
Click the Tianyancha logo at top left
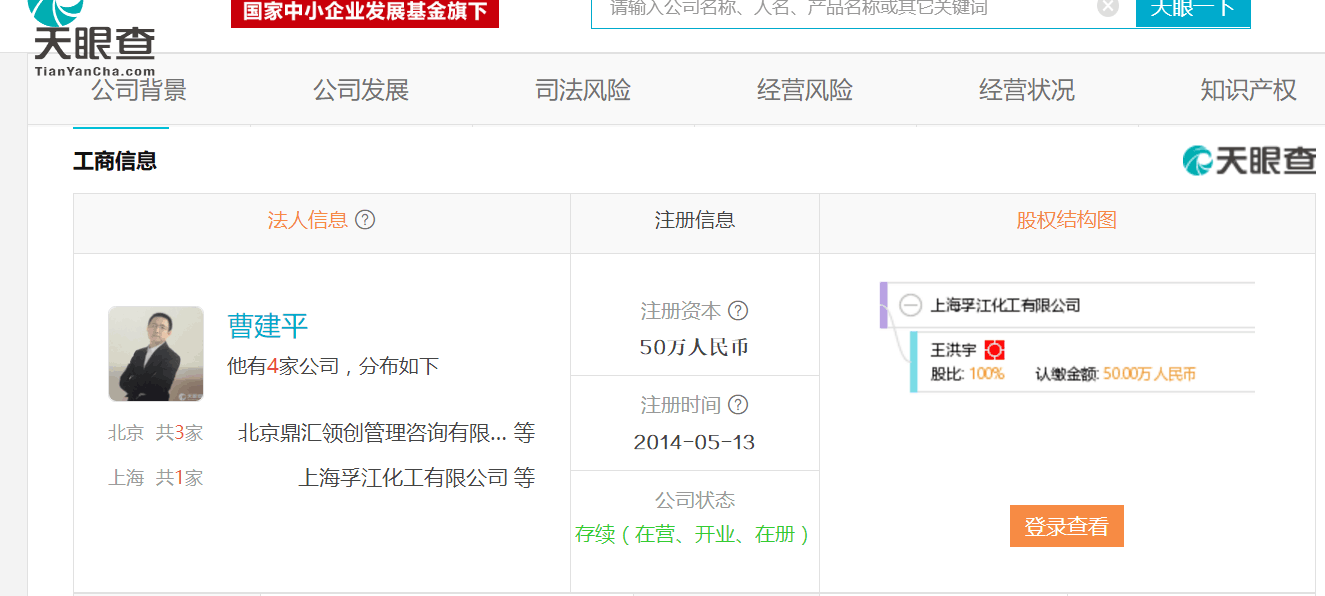pyautogui.click(x=93, y=40)
